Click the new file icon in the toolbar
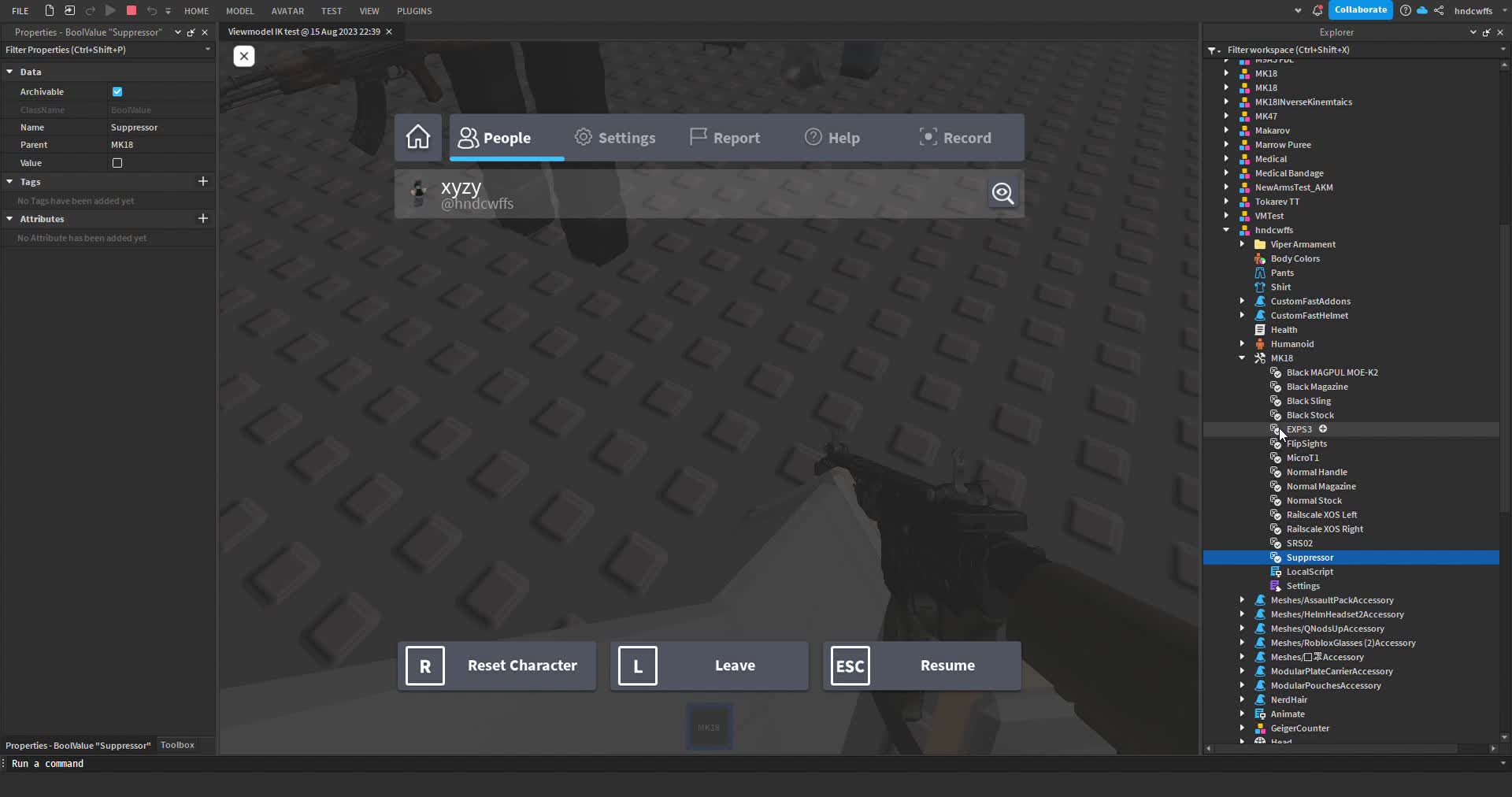This screenshot has width=1512, height=797. pos(48,10)
